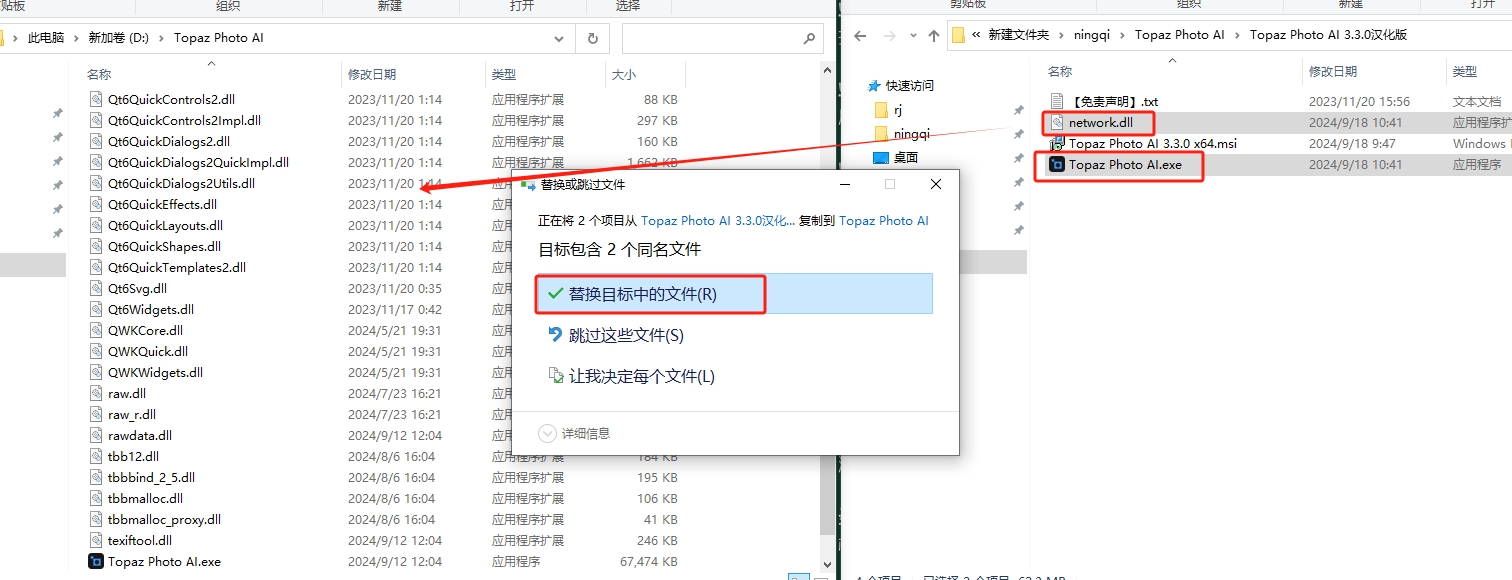The width and height of the screenshot is (1512, 580).
Task: Click the Topaz Photo AI 3.3.0 x64.msi icon
Action: [1057, 143]
